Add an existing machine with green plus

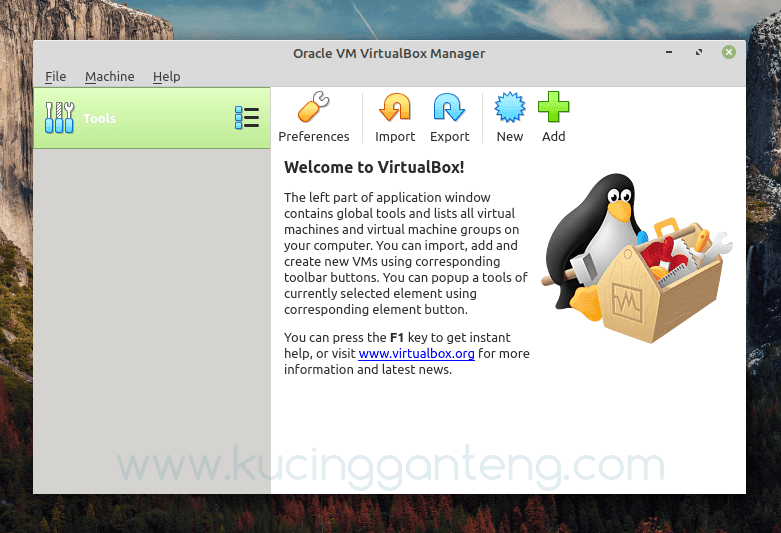(553, 107)
